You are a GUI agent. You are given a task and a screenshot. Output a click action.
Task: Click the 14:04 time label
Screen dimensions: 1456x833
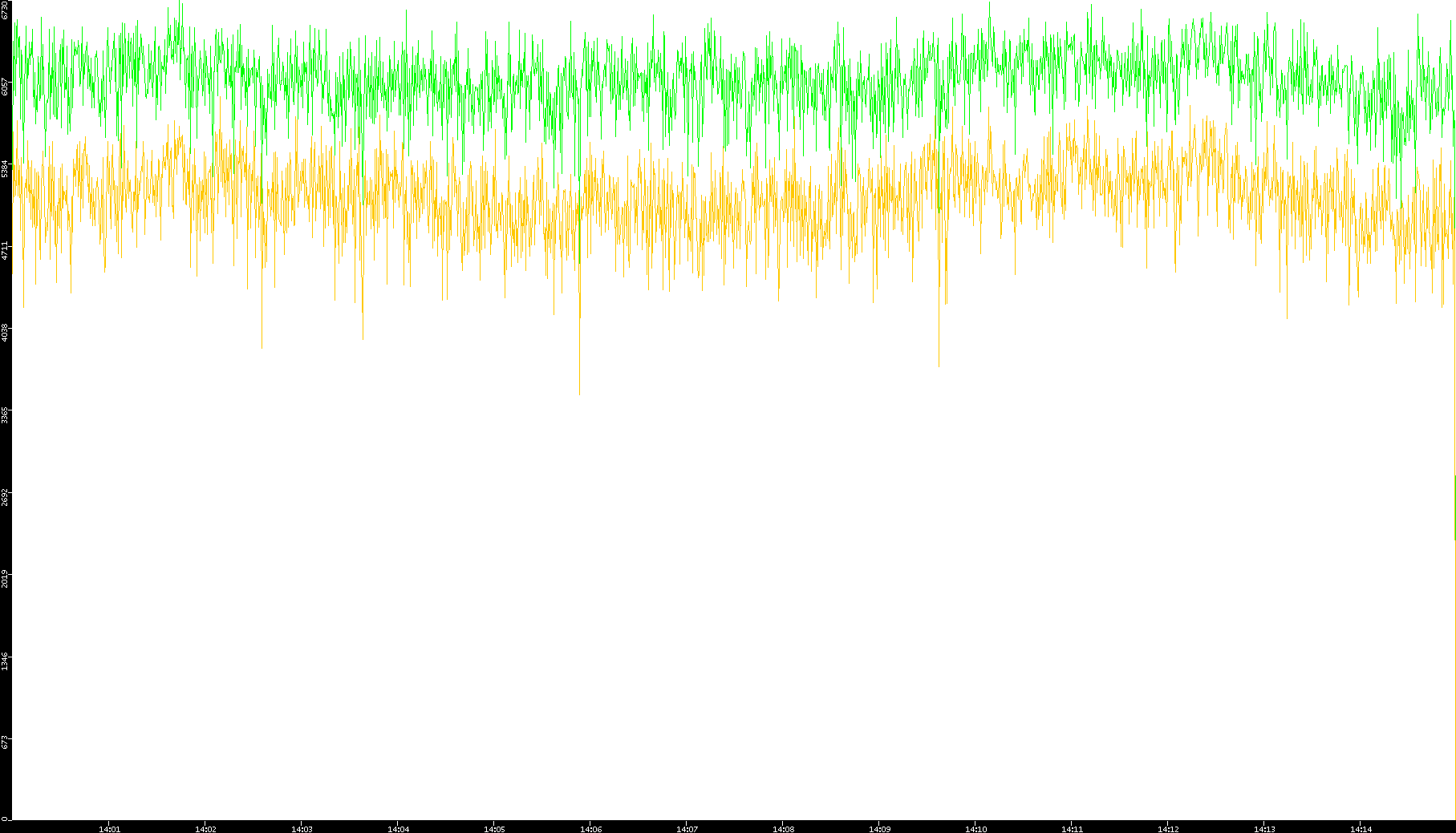(398, 829)
